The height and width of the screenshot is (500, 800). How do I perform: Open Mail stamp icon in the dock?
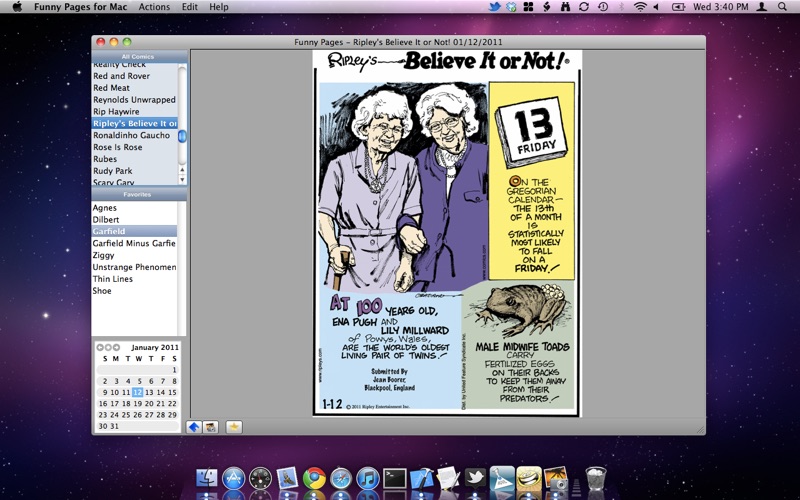pos(287,479)
